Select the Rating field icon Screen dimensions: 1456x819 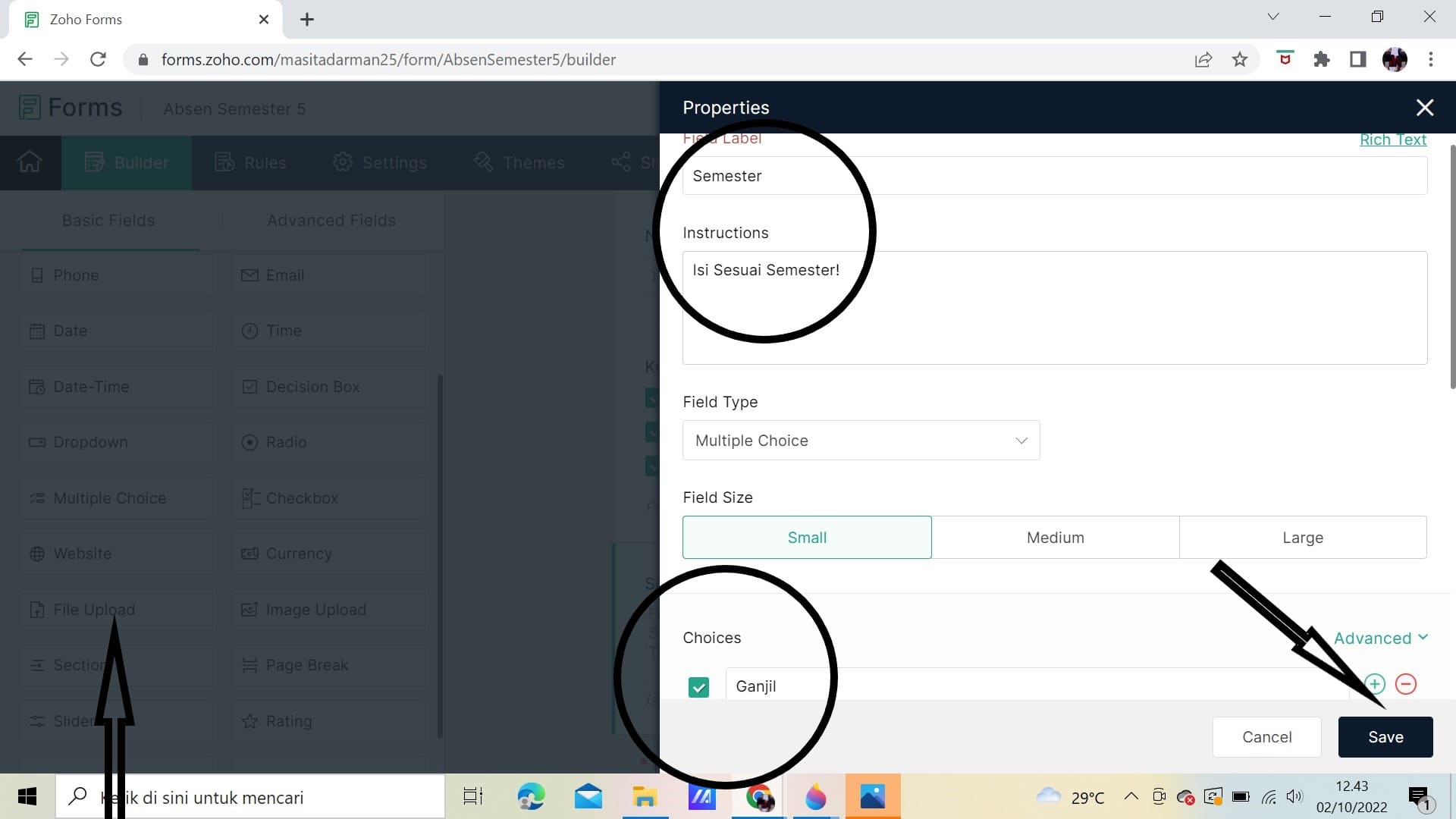click(249, 721)
